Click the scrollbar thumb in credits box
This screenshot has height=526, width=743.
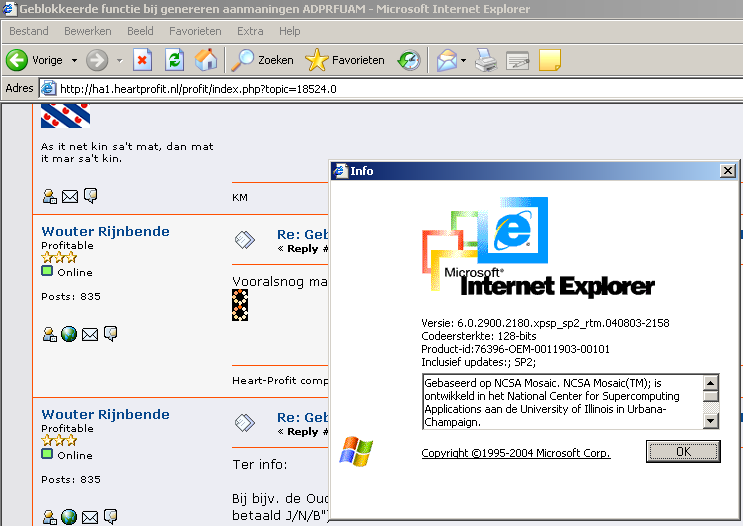click(x=711, y=396)
